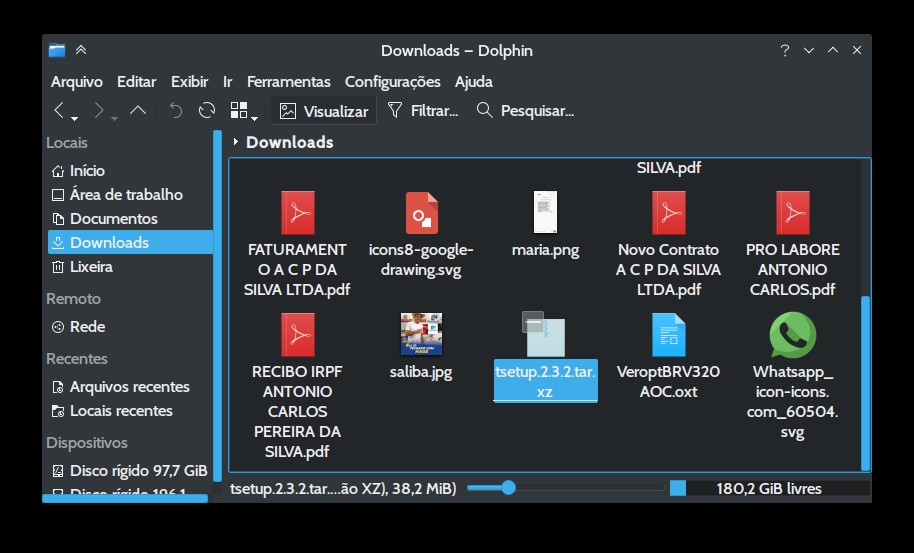The height and width of the screenshot is (553, 914).
Task: Open the Ajuda menu
Action: [474, 82]
